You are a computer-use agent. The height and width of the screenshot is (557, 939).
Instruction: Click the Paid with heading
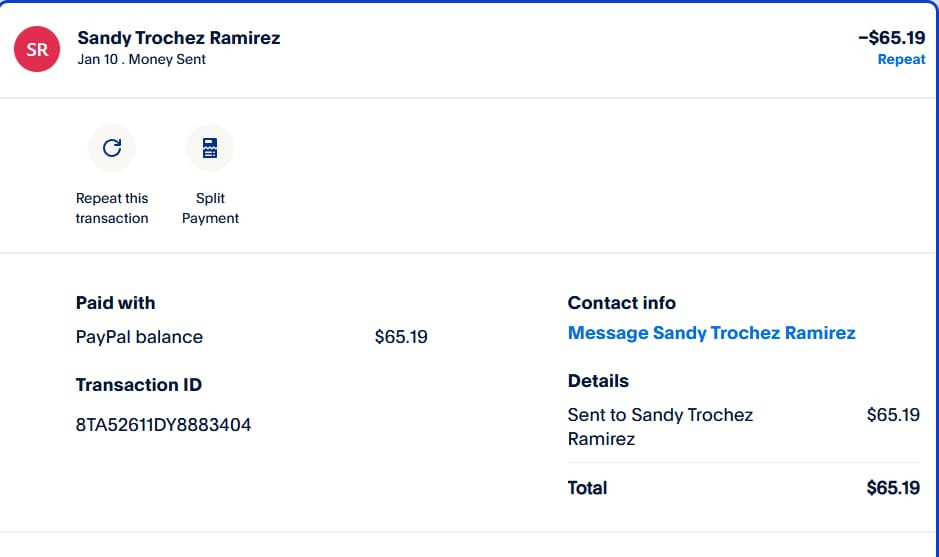point(116,303)
